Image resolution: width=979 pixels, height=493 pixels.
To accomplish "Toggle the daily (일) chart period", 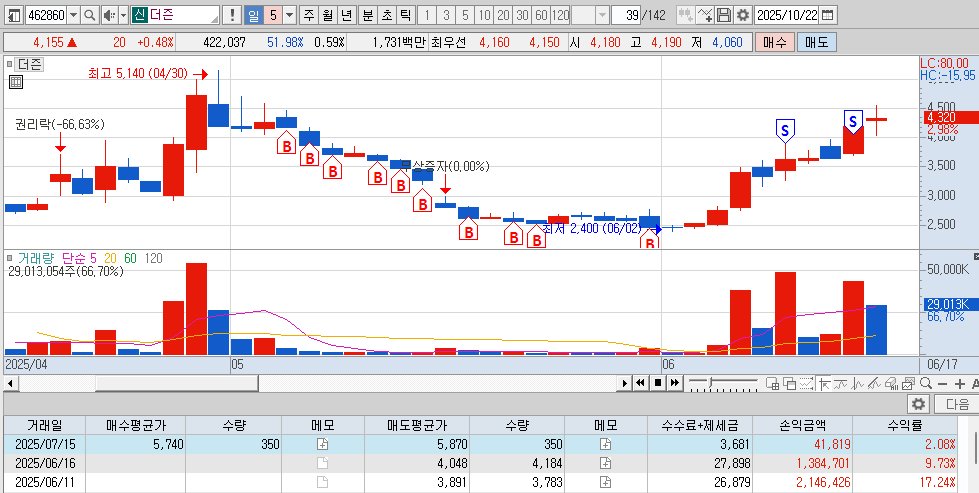I will [x=254, y=16].
